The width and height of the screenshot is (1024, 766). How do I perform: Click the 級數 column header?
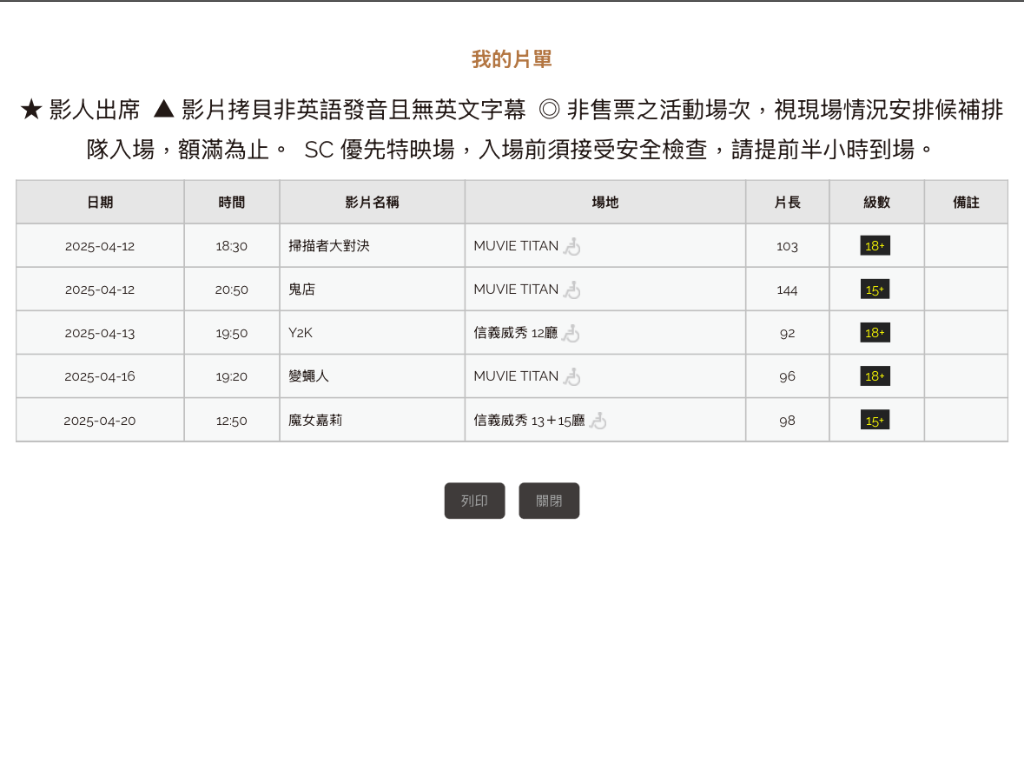(876, 202)
